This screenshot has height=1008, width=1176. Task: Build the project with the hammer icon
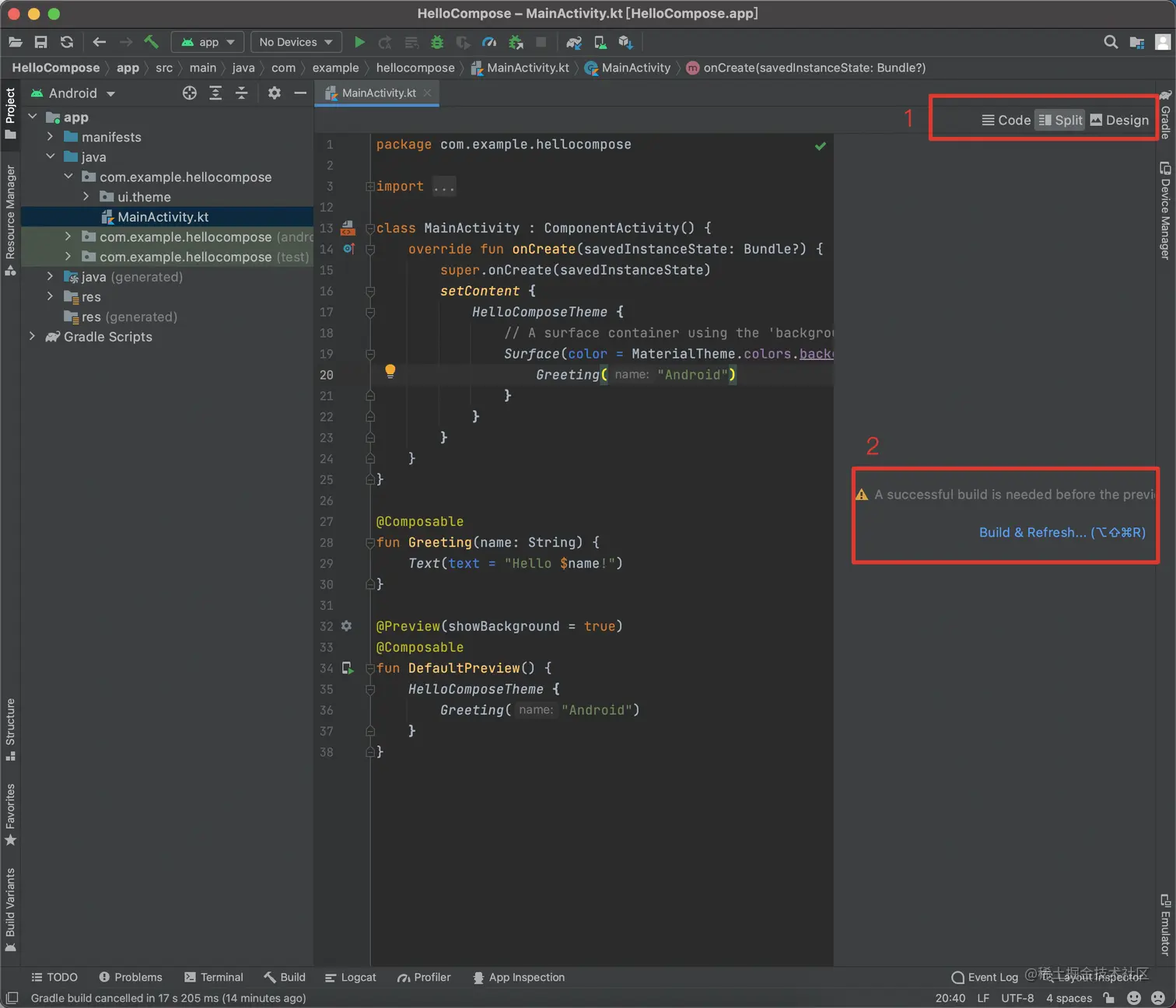152,42
